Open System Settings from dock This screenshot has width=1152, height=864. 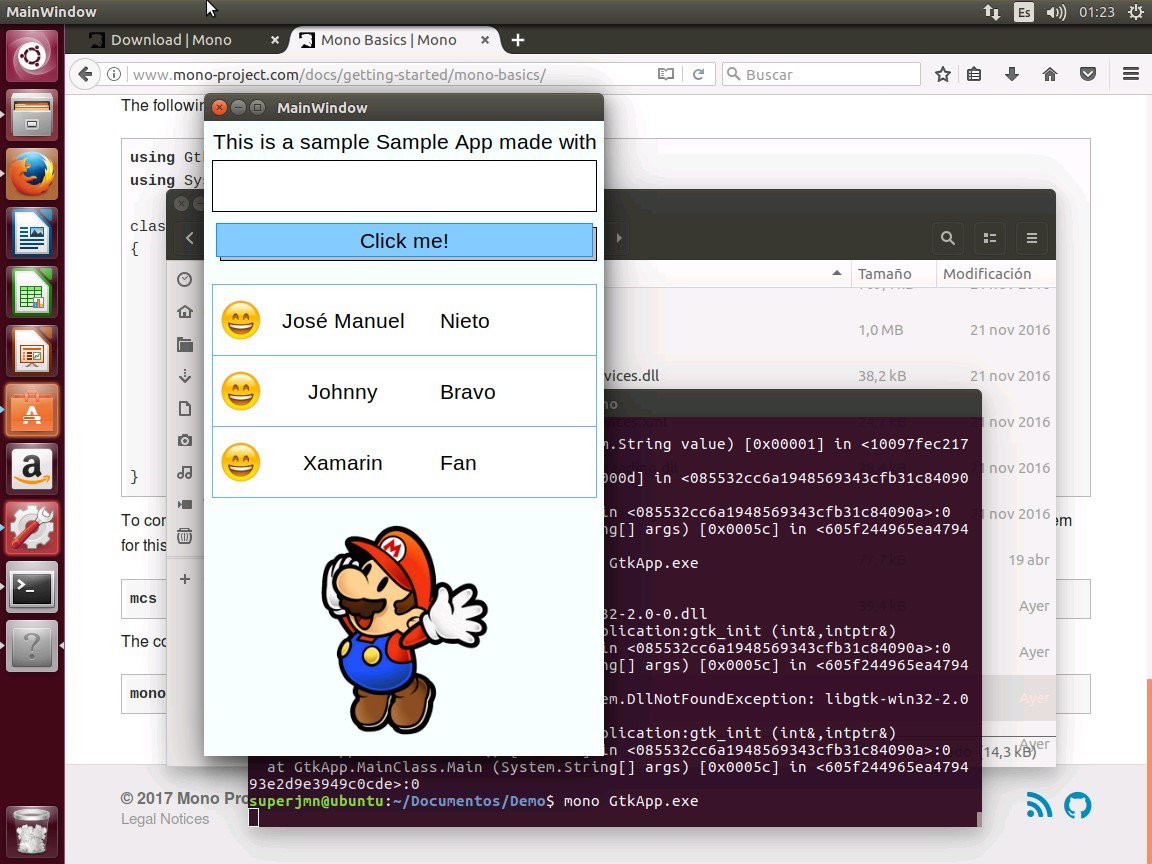pyautogui.click(x=32, y=528)
